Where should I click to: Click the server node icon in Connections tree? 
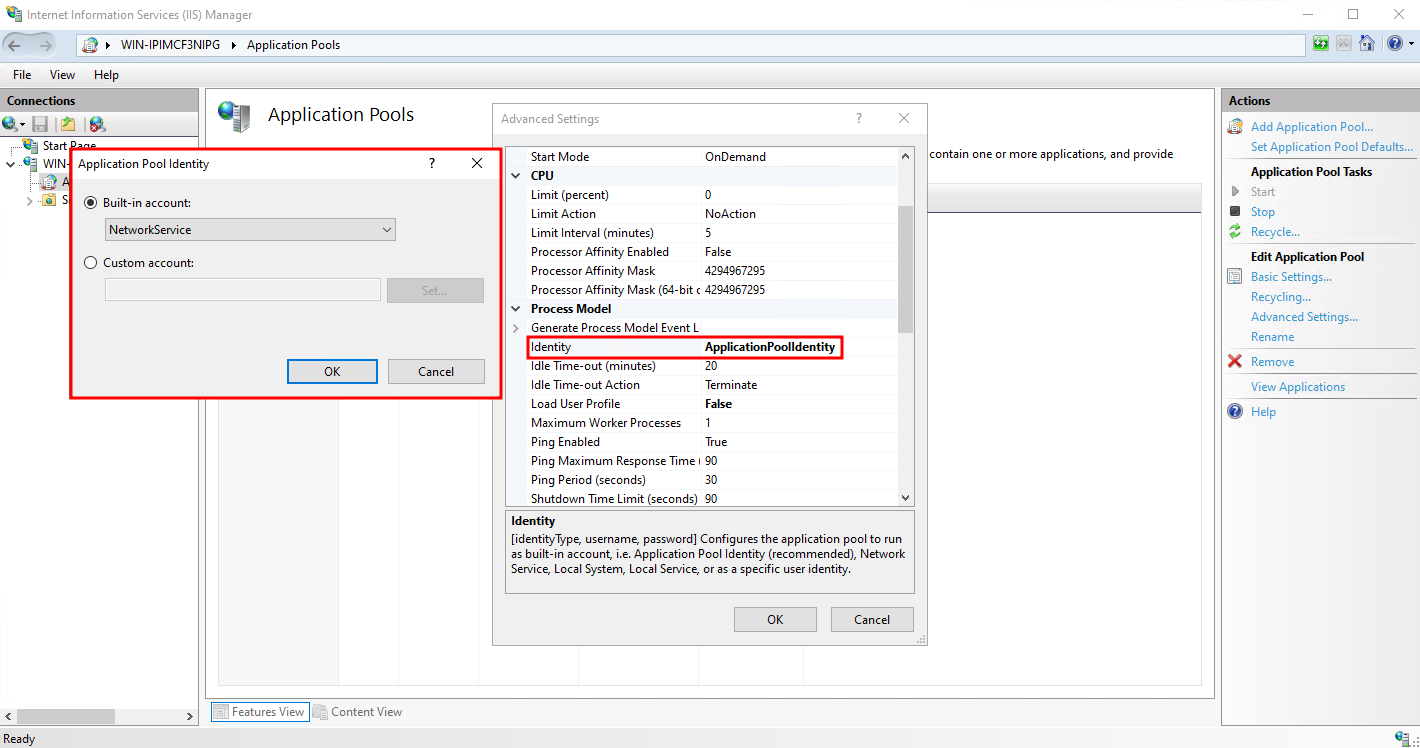[x=31, y=164]
